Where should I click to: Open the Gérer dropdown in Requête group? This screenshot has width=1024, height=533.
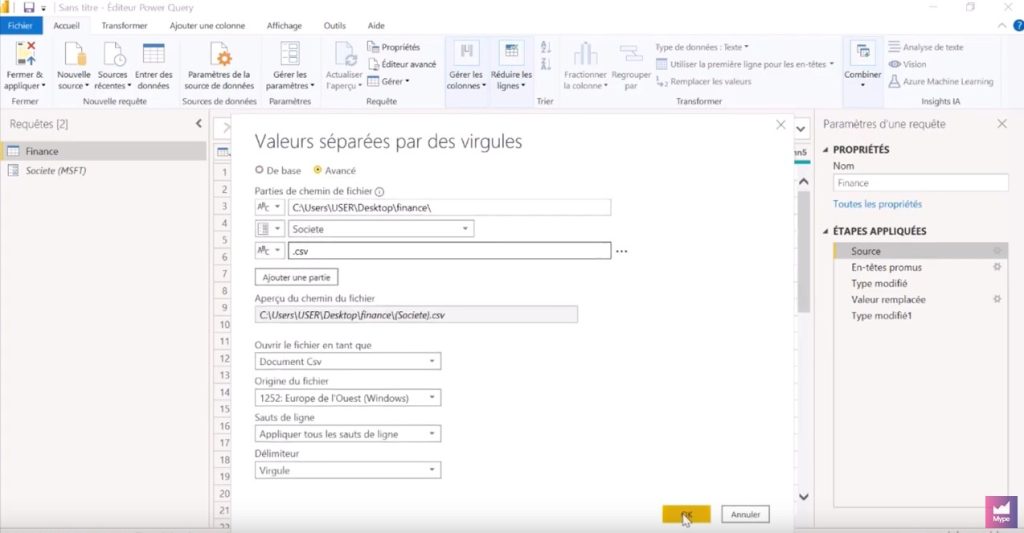click(389, 82)
